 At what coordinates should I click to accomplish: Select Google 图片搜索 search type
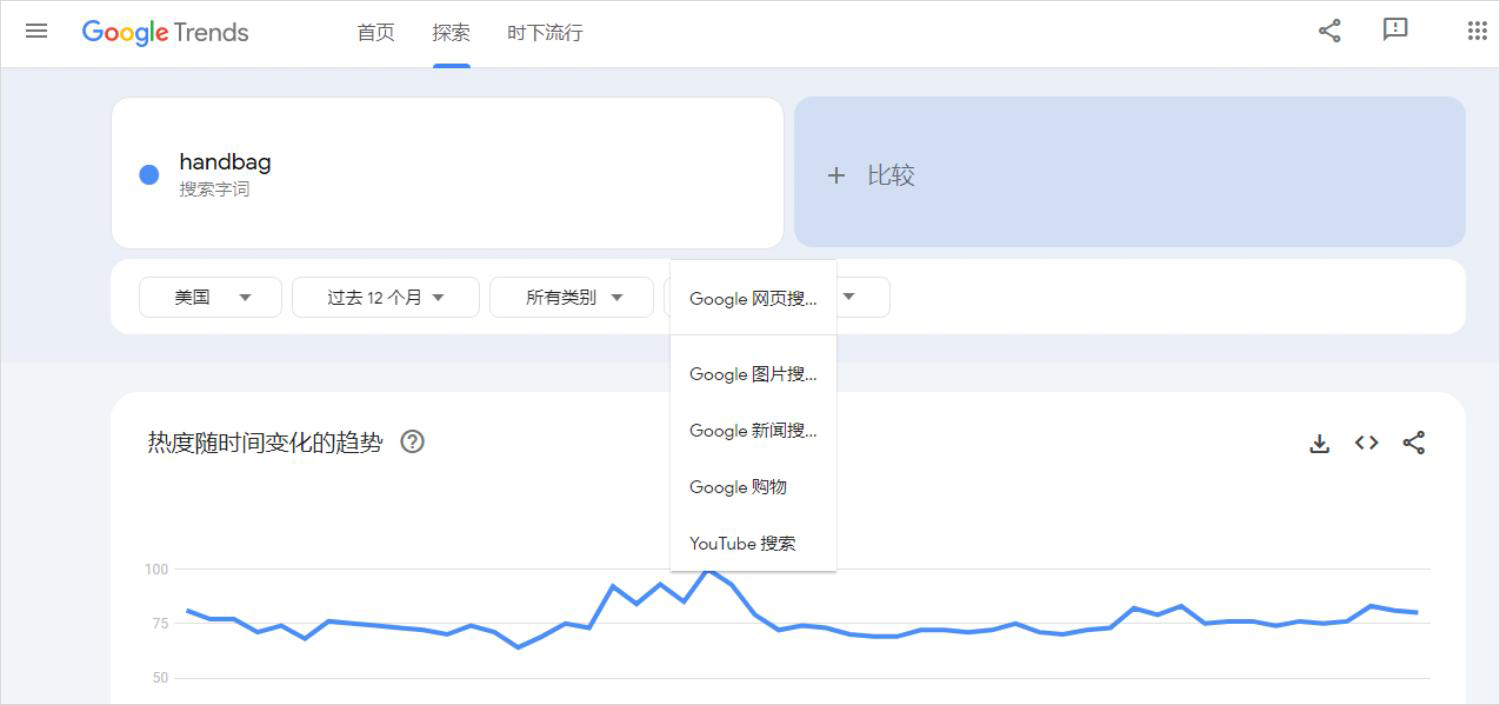point(753,374)
